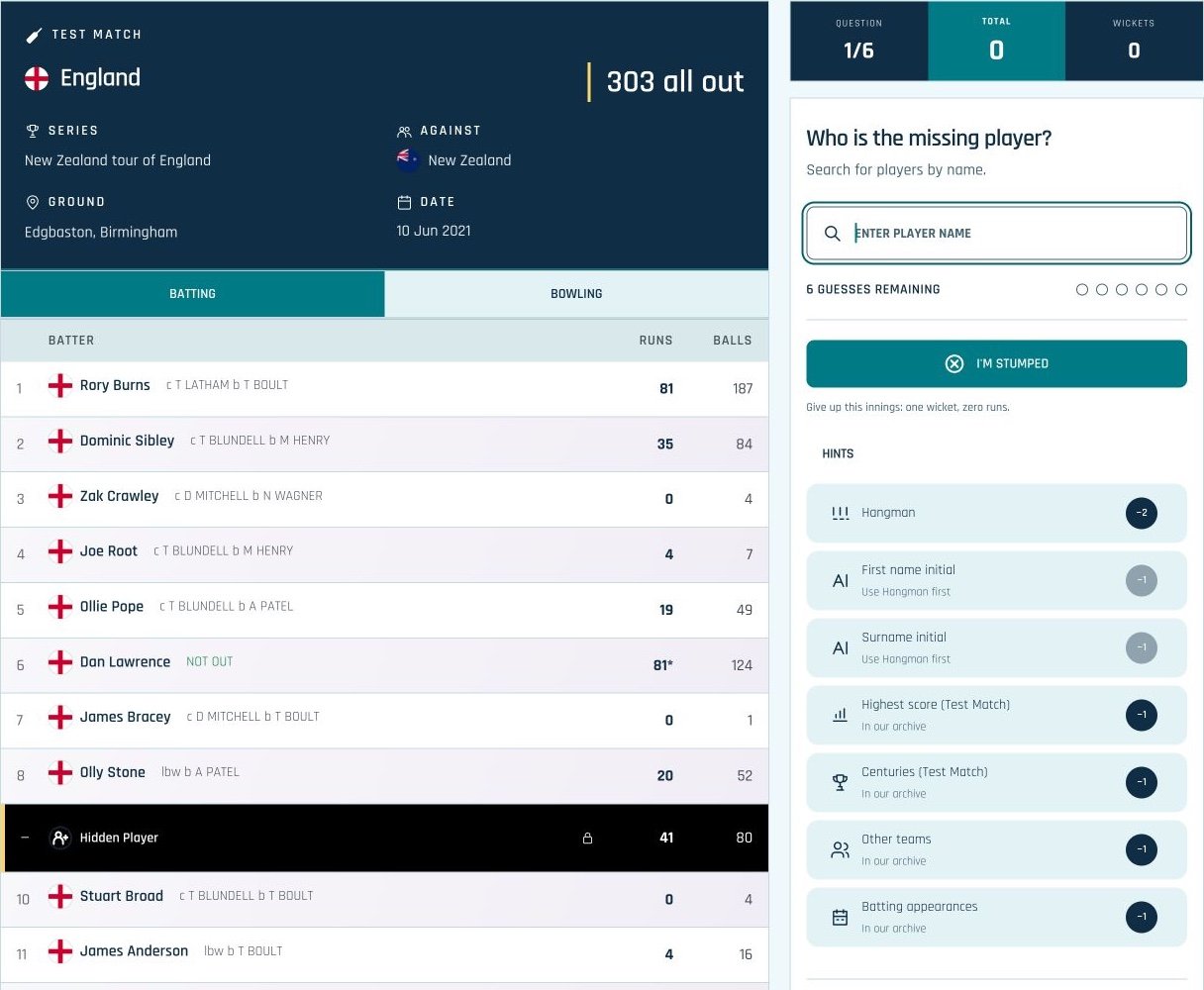Click the I'm Stumped button
Viewport: 1204px width, 990px height.
pyautogui.click(x=996, y=363)
